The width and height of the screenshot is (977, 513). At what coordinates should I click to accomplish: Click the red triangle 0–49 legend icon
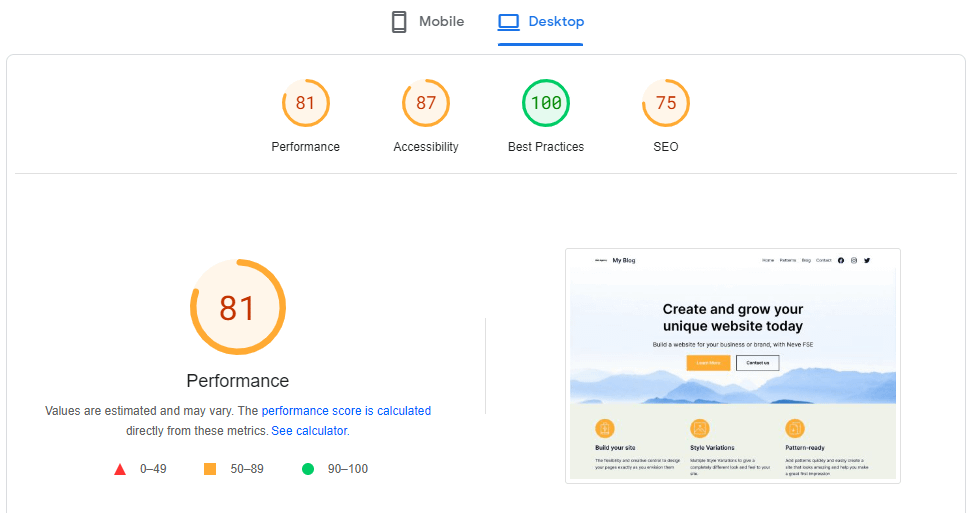120,469
